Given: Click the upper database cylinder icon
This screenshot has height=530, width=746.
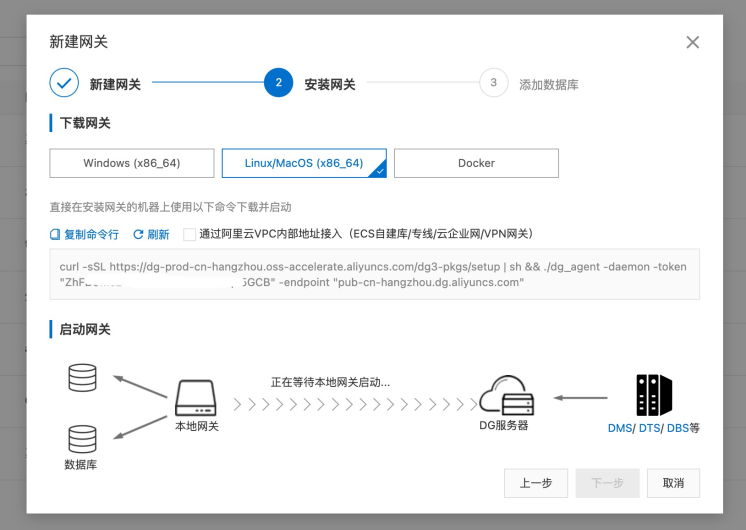Looking at the screenshot, I should [x=82, y=378].
